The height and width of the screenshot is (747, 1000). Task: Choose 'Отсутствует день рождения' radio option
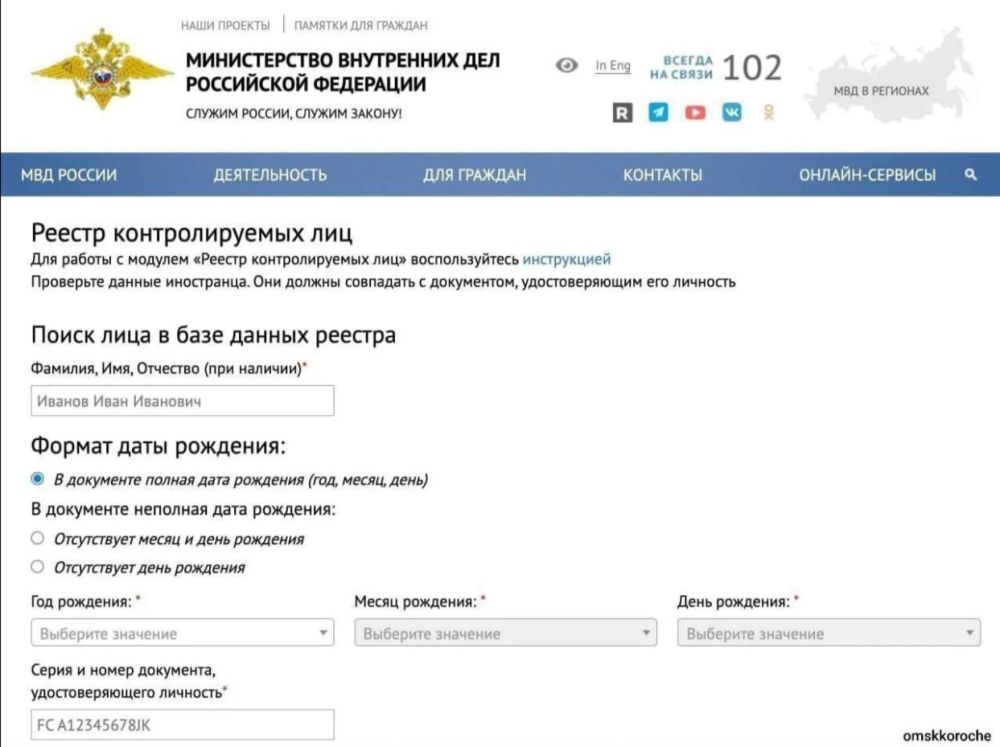point(38,567)
